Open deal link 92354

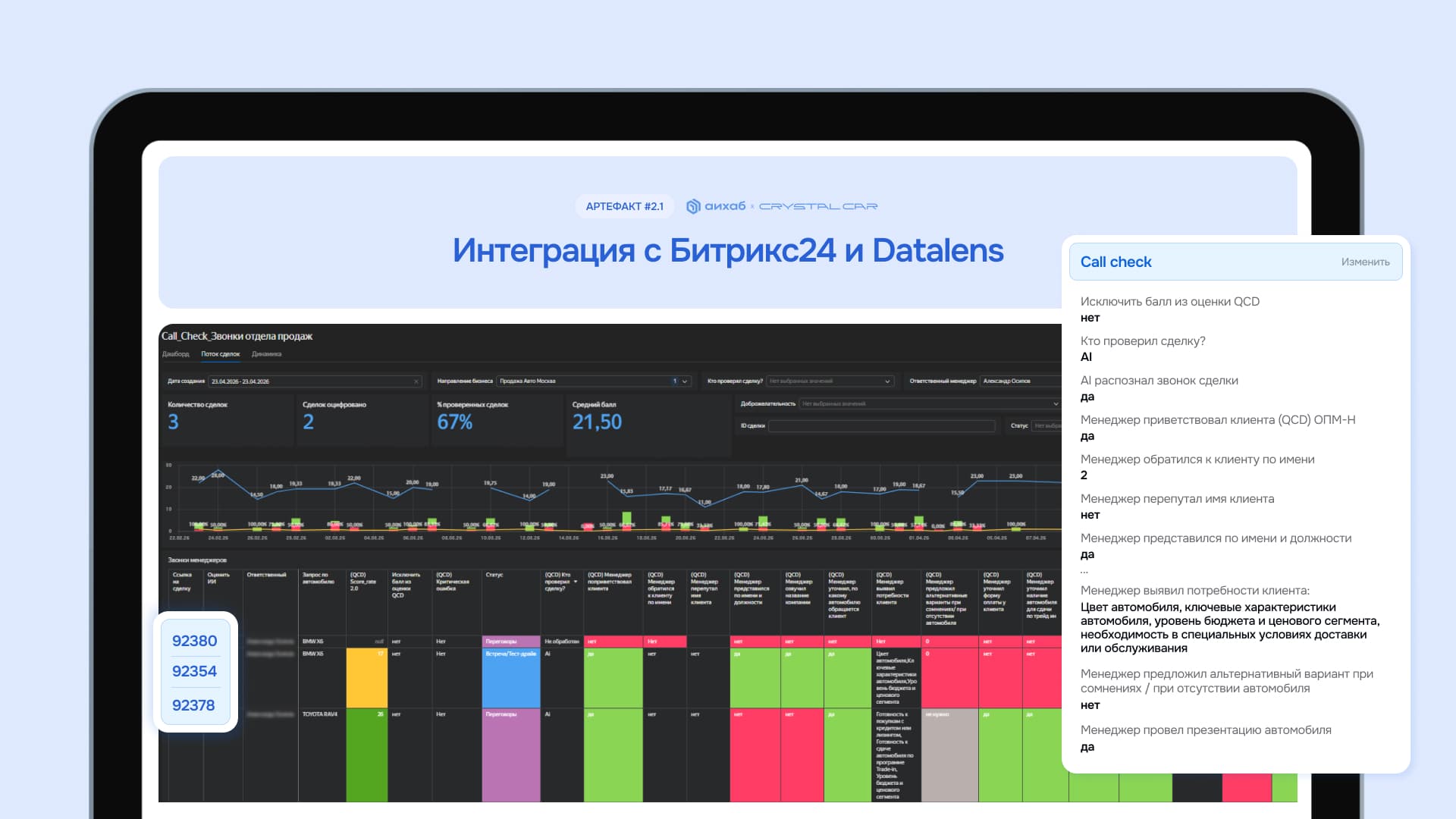coord(195,671)
